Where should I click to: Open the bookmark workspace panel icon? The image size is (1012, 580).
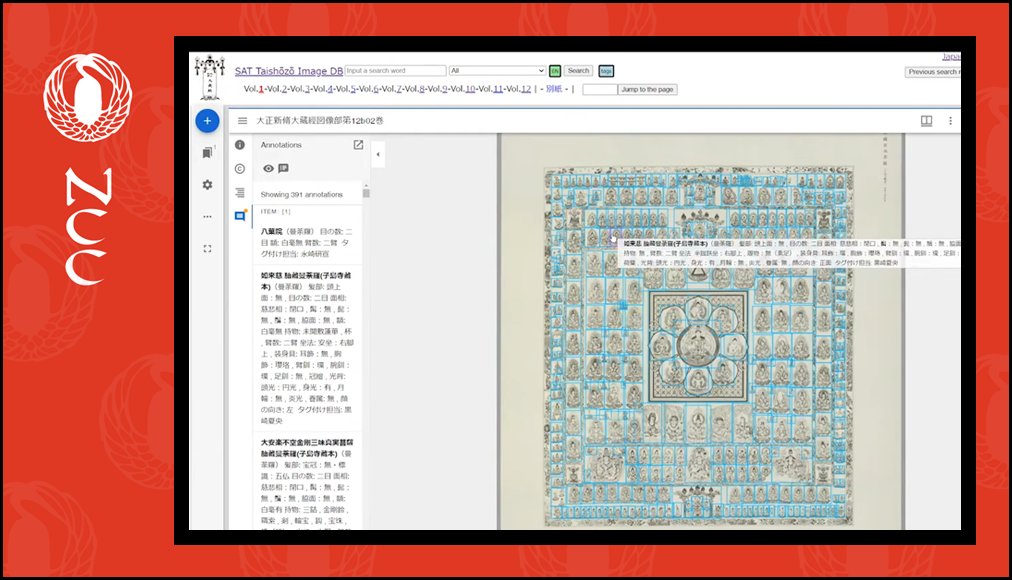207,152
